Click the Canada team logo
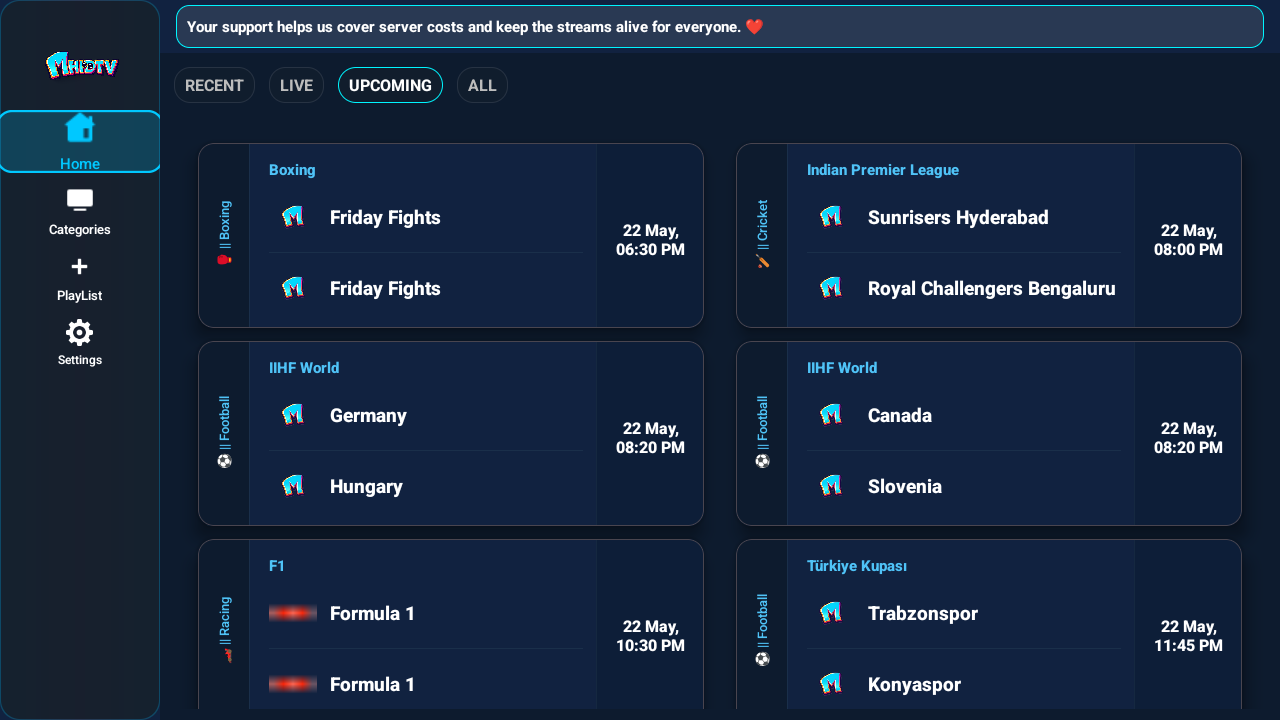Image resolution: width=1280 pixels, height=720 pixels. [x=831, y=415]
